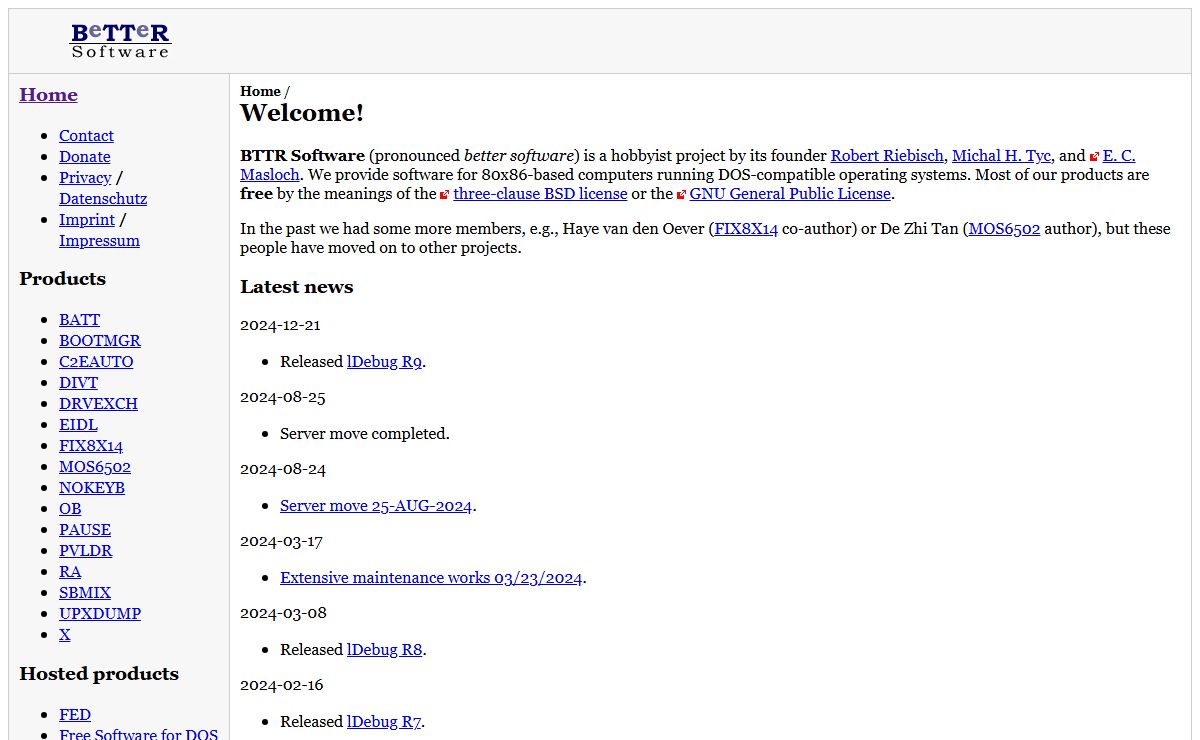Click the BTTR Software logo
The width and height of the screenshot is (1200, 740).
tap(120, 40)
